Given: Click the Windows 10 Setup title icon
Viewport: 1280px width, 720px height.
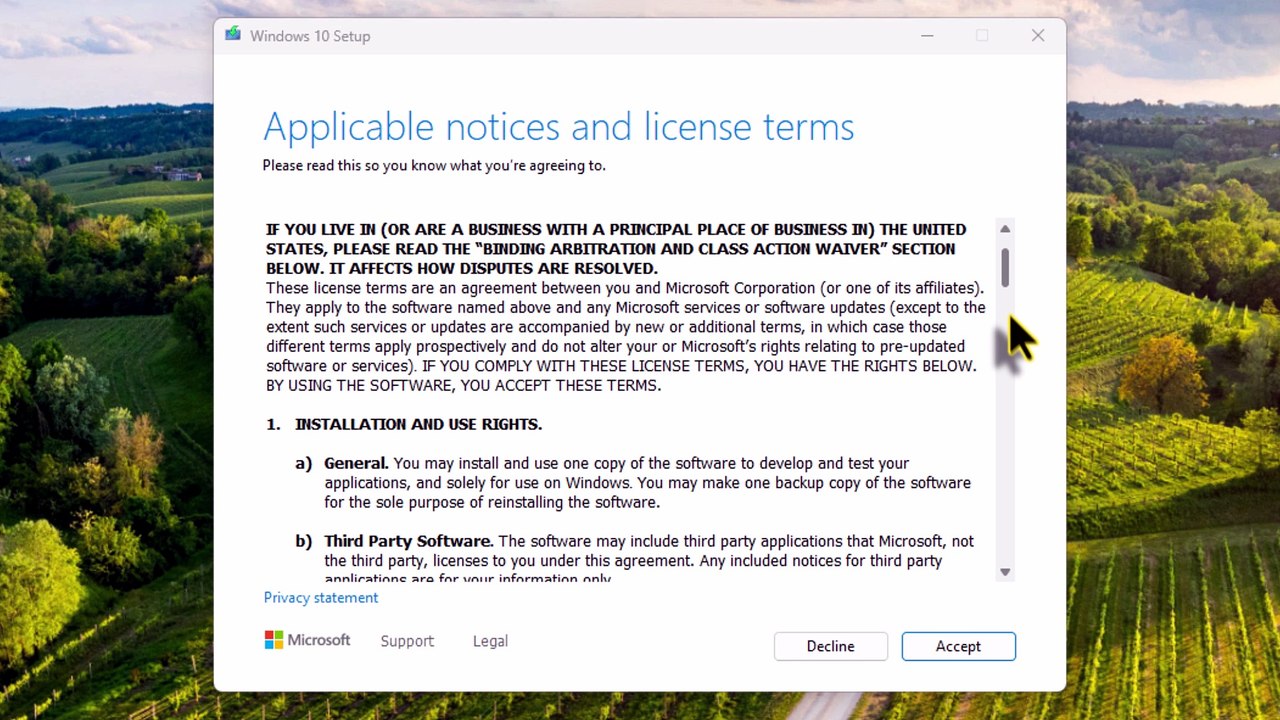Looking at the screenshot, I should (x=233, y=35).
